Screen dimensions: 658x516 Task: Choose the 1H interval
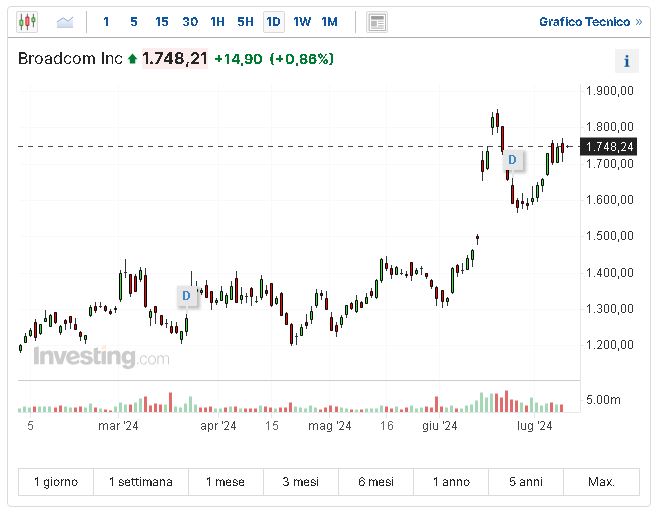[217, 22]
